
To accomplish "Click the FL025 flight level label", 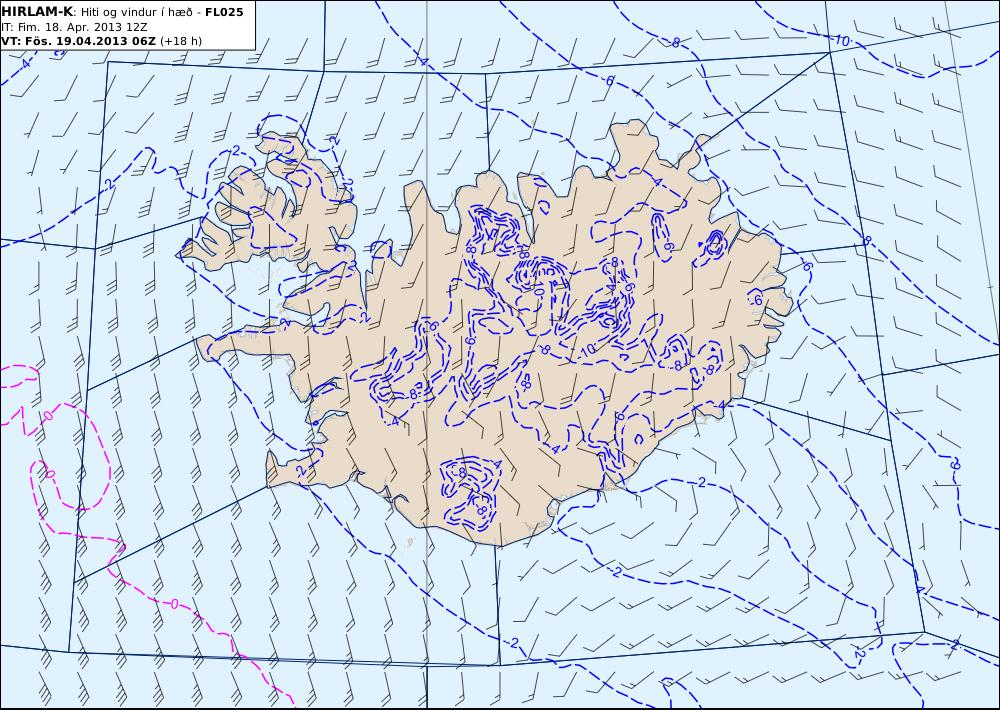I will tap(224, 12).
